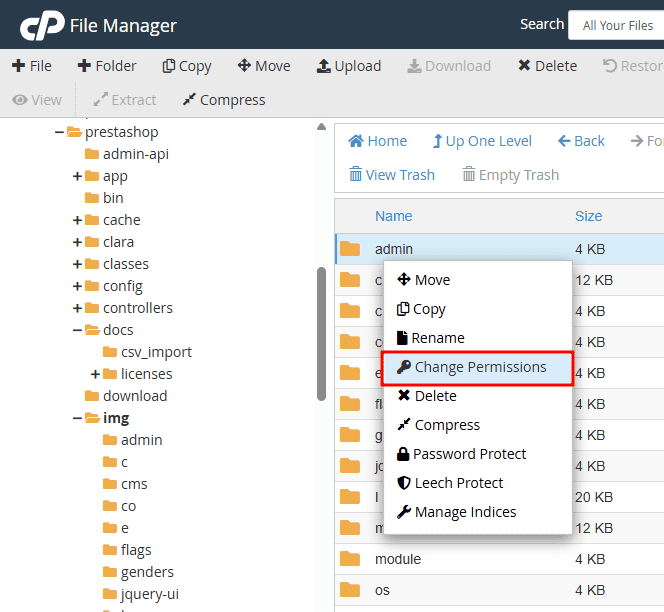This screenshot has width=664, height=612.
Task: Click the prestashop folder icon in tree
Action: pos(74,132)
